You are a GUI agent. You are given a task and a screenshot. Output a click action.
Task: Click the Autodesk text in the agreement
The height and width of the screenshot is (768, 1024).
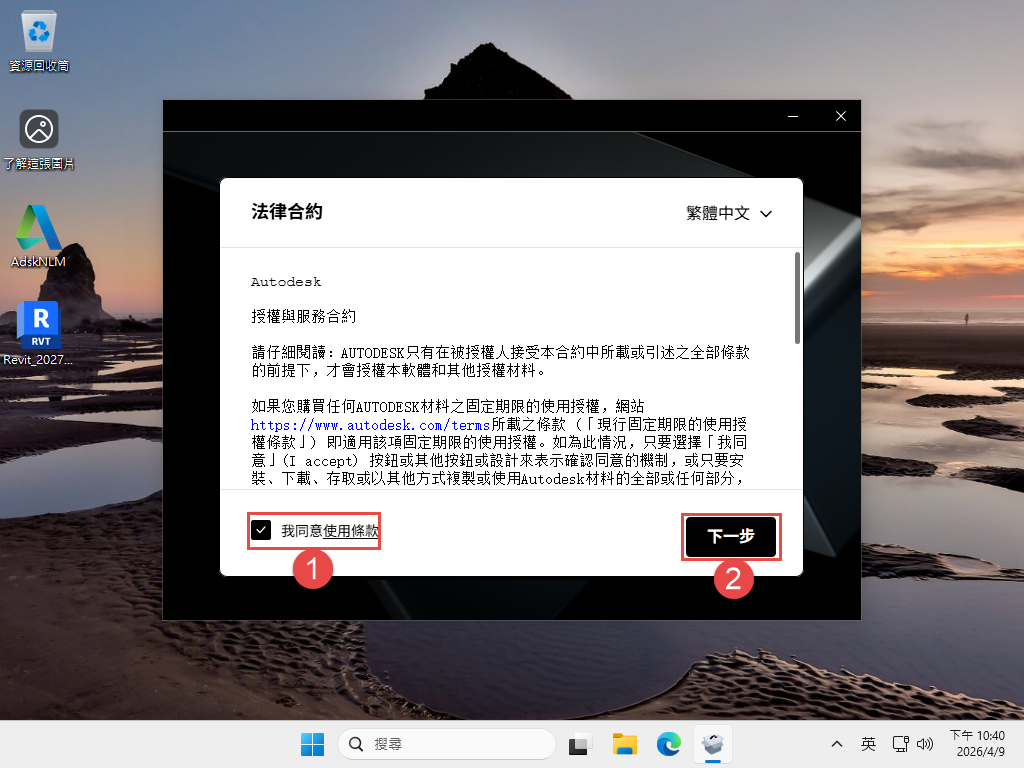pos(286,282)
